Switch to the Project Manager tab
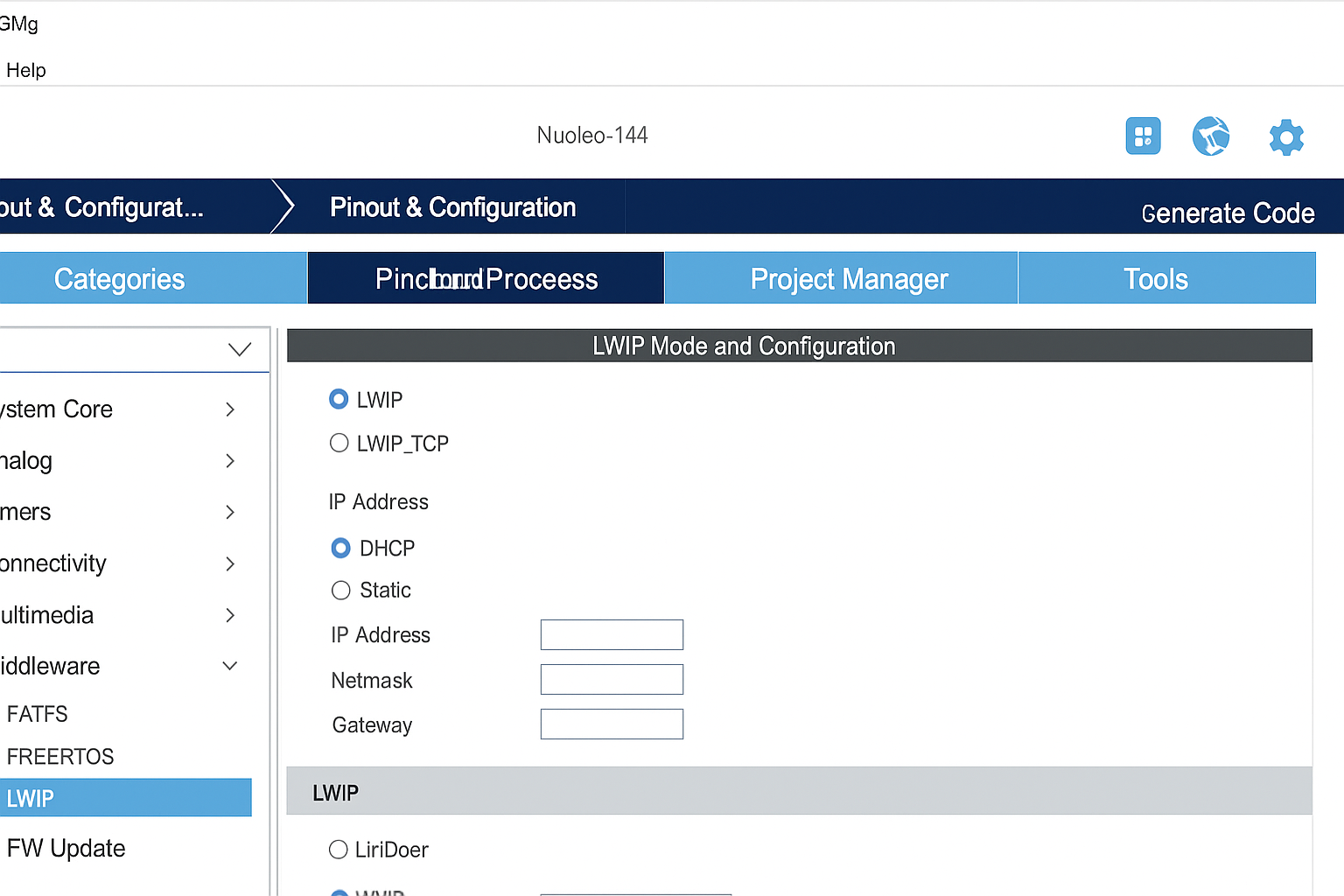 click(841, 278)
